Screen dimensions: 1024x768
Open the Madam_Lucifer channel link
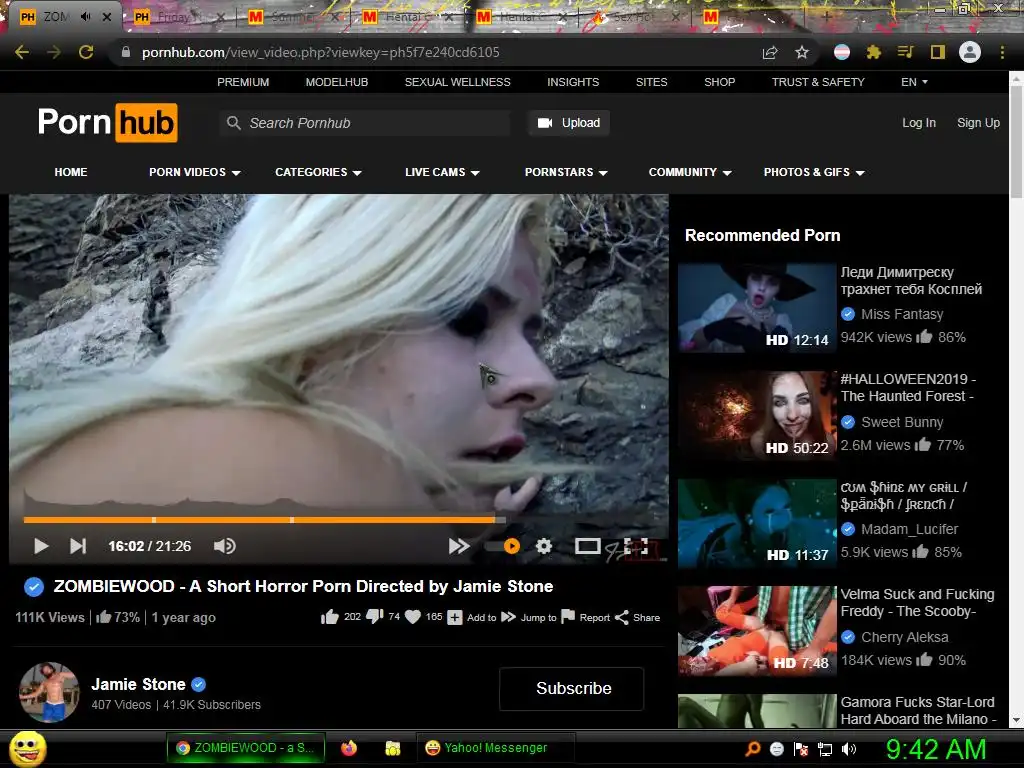point(909,529)
